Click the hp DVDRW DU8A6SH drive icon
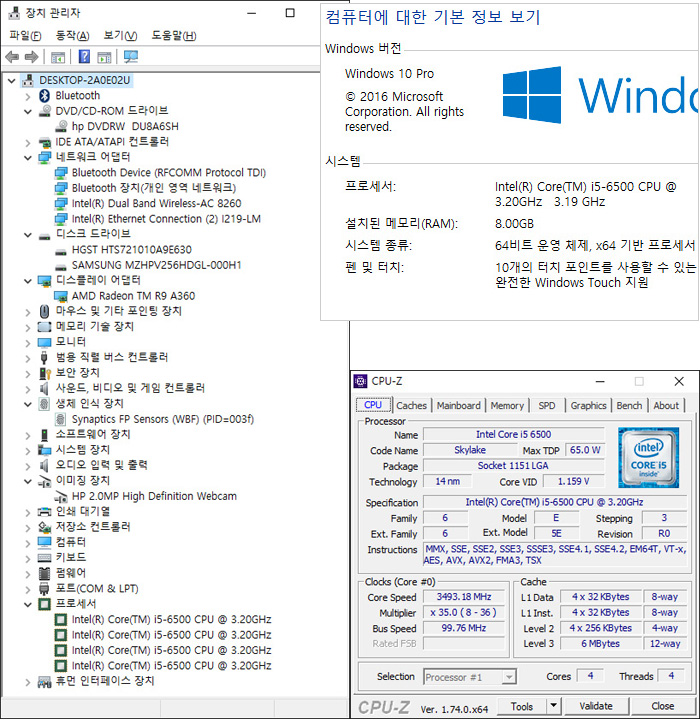This screenshot has width=700, height=724. click(x=61, y=126)
